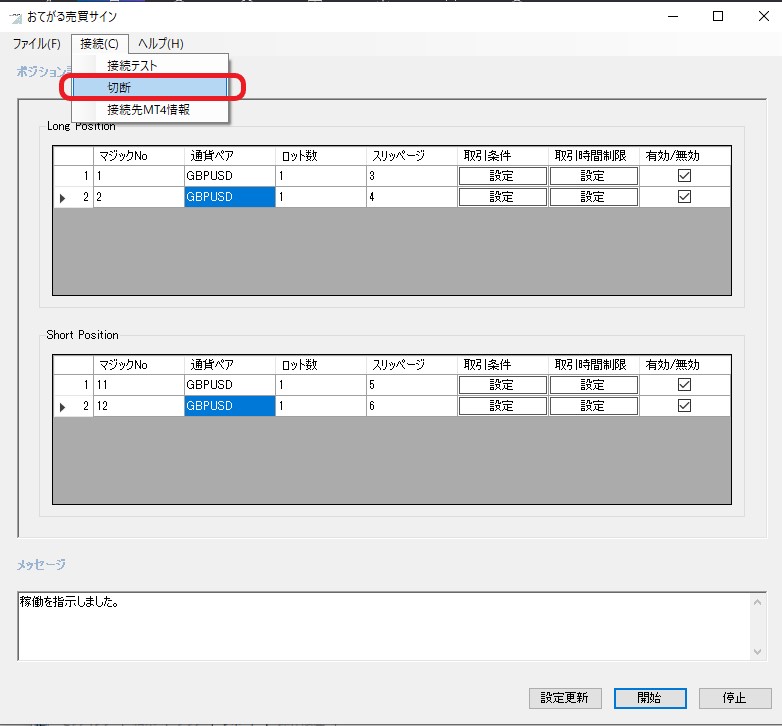Click the スリッページ cell with value 3

tap(411, 176)
